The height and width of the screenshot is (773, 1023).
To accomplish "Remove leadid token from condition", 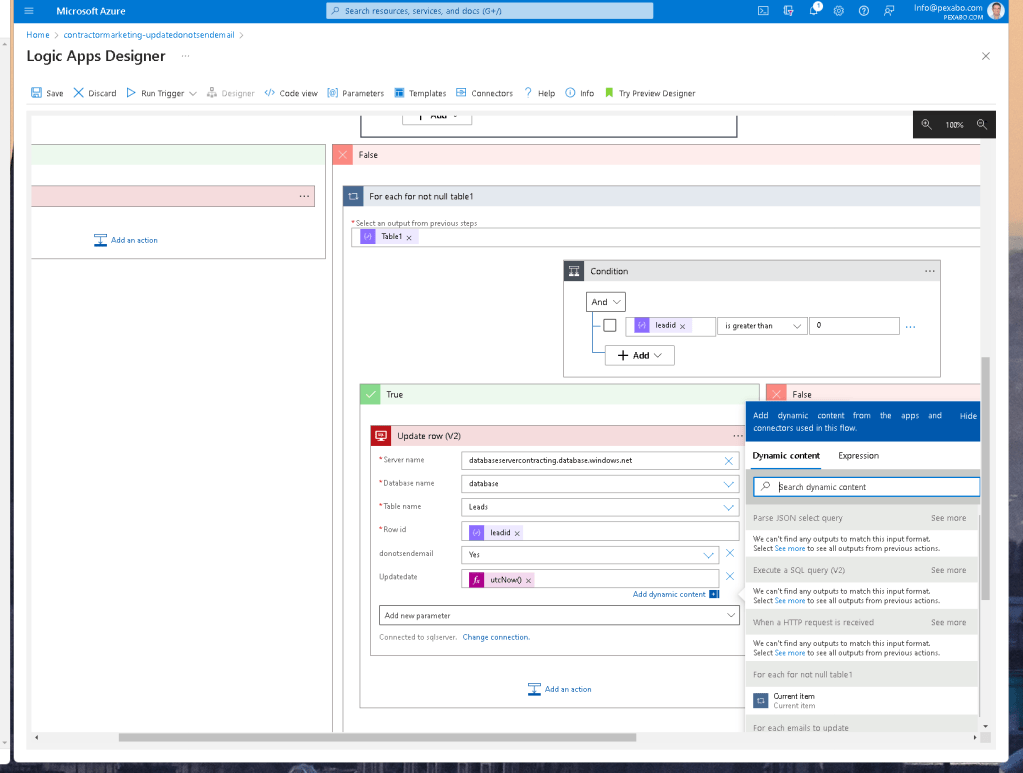I will 682,326.
